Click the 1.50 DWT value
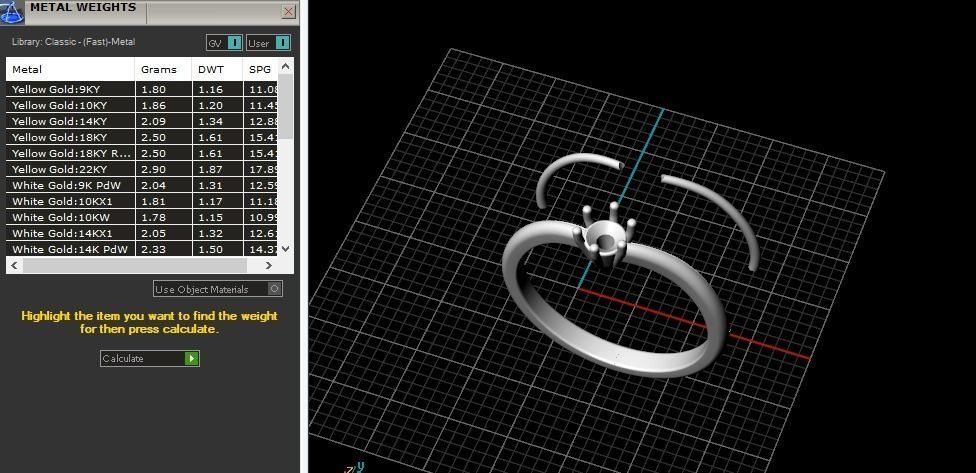Image resolution: width=976 pixels, height=473 pixels. [x=210, y=249]
